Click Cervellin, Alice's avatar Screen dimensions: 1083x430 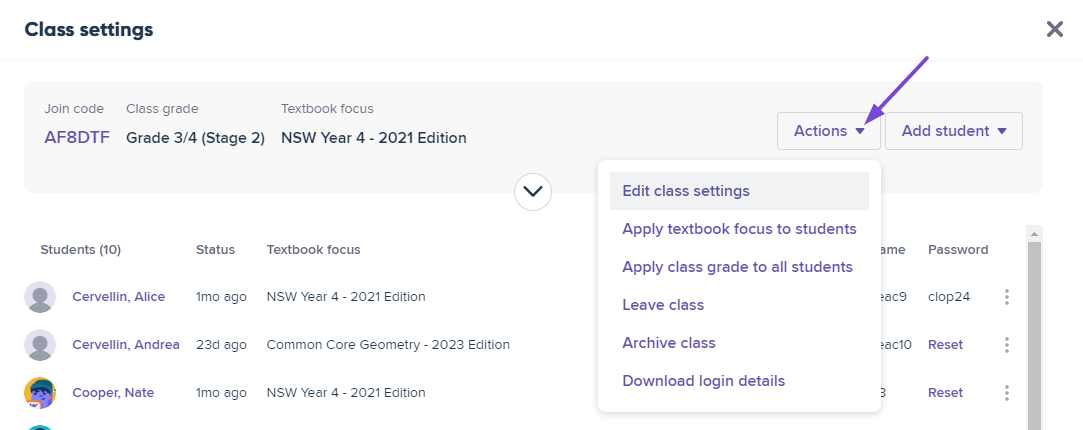(x=40, y=297)
